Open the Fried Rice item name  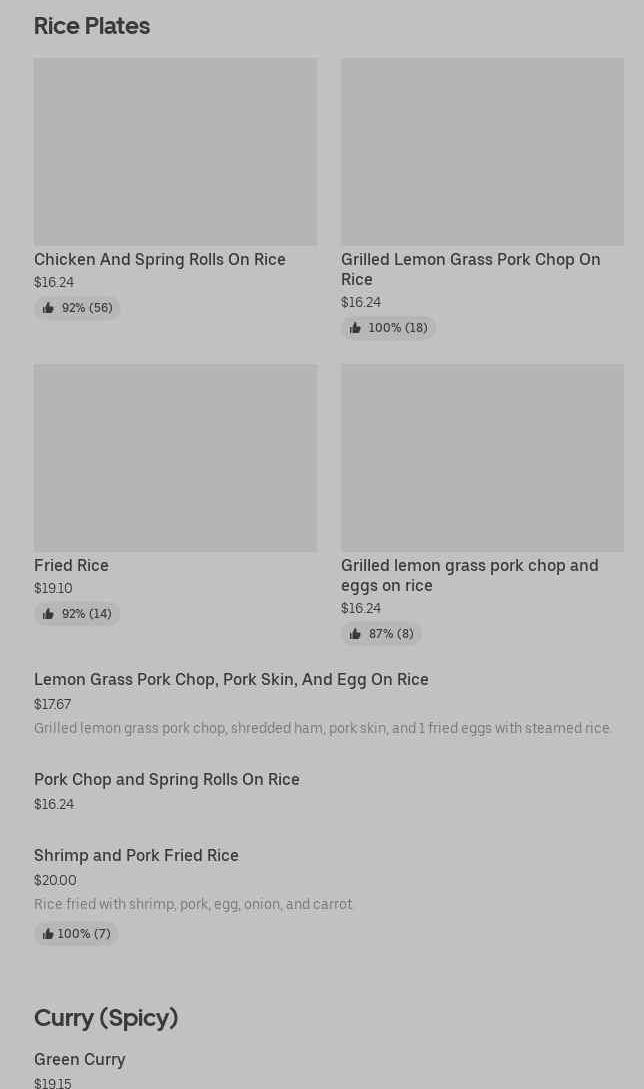(x=71, y=565)
